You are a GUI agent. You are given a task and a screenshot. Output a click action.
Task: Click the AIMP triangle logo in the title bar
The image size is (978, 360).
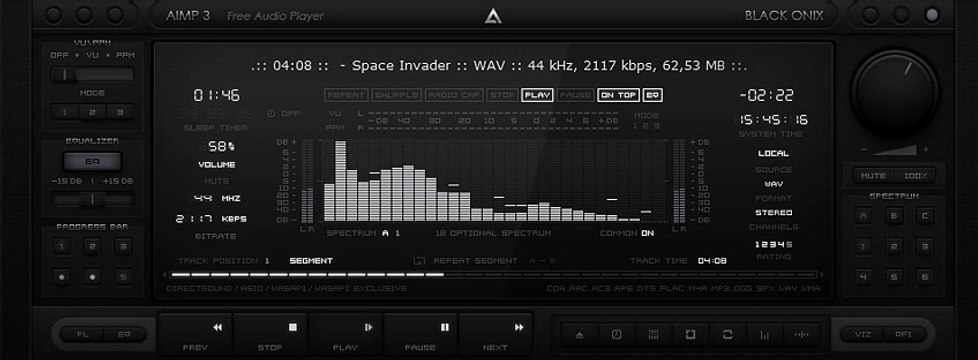(493, 16)
